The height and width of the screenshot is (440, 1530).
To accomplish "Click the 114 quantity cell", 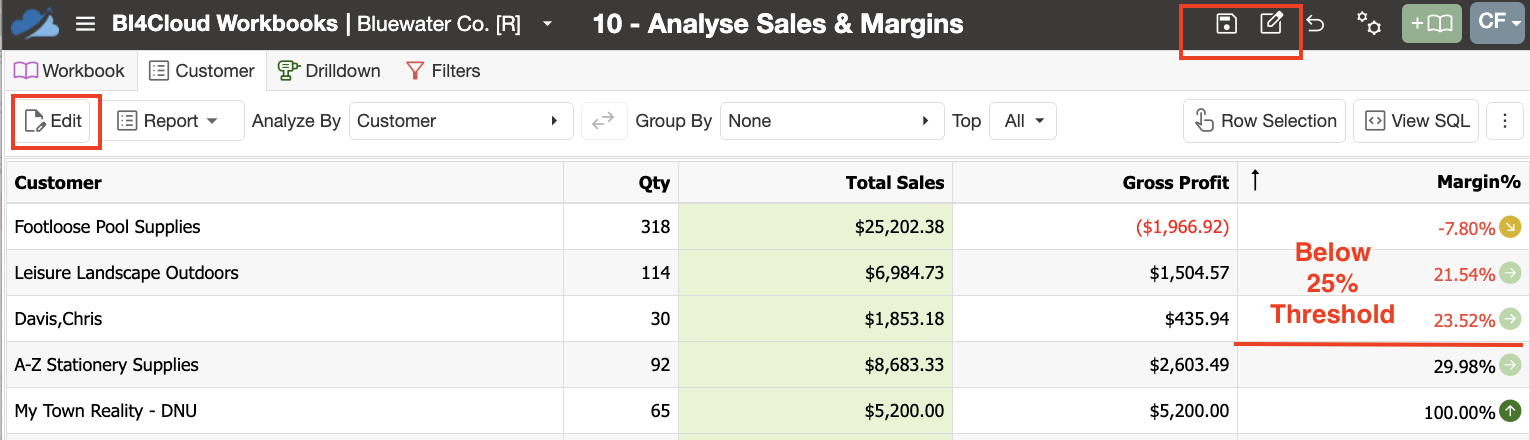I will tap(621, 273).
